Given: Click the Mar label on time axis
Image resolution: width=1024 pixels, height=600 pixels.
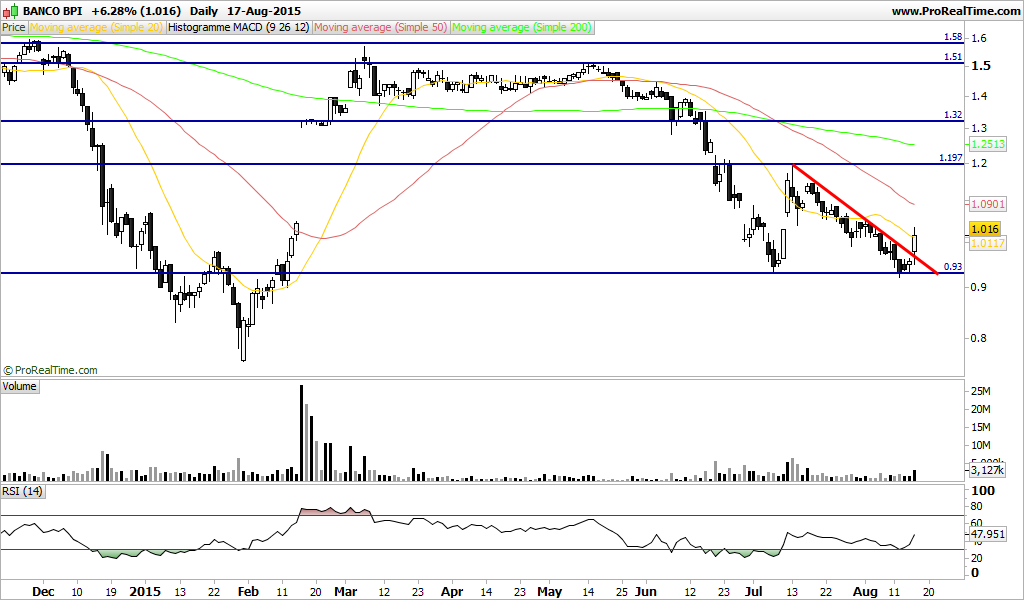Looking at the screenshot, I should pyautogui.click(x=345, y=592).
